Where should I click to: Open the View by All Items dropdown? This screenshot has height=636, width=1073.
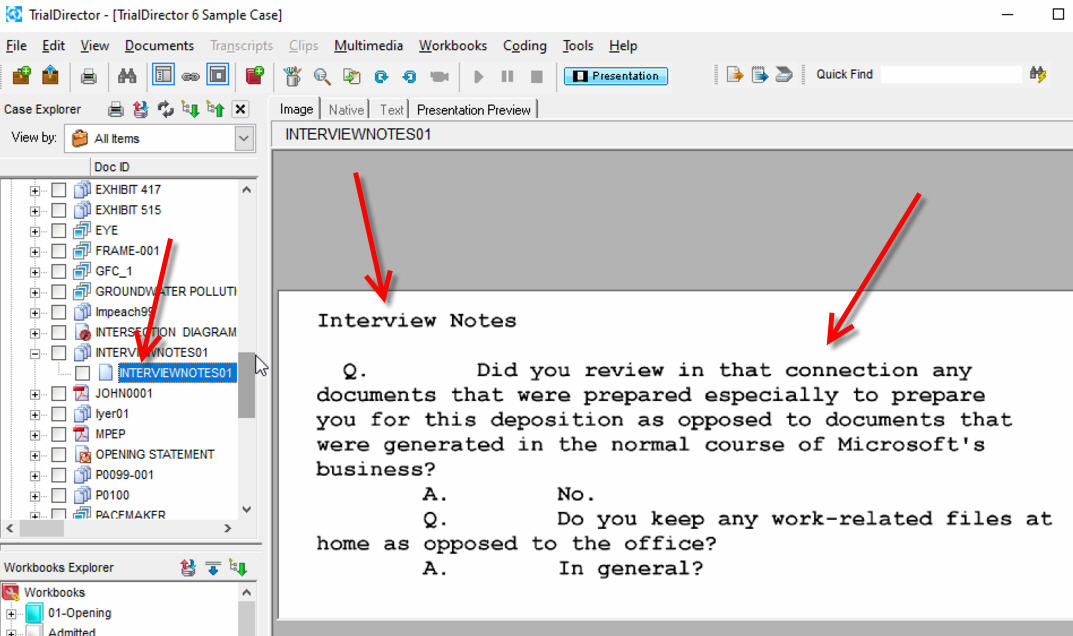[244, 138]
